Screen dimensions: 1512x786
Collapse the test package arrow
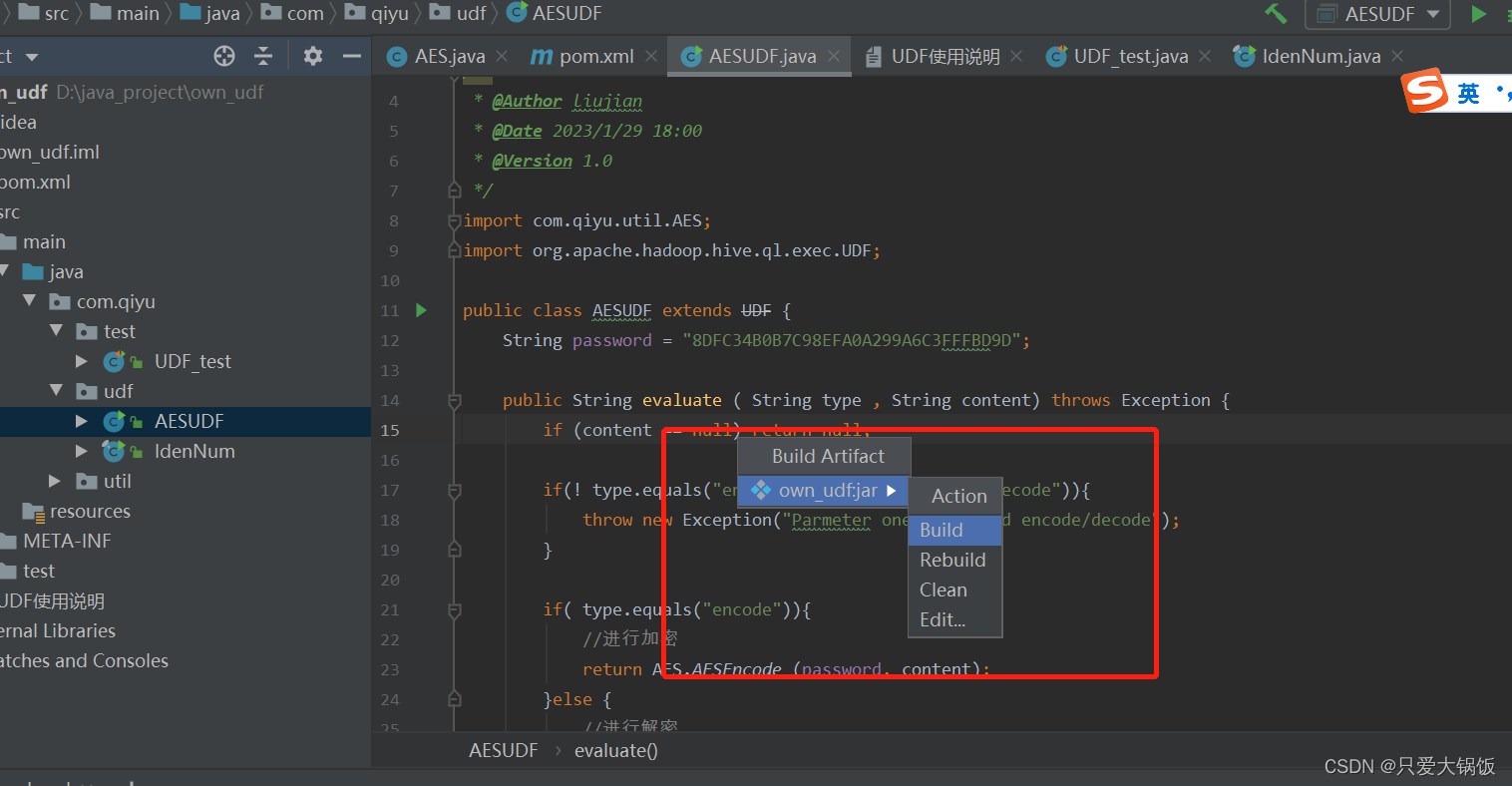click(57, 331)
